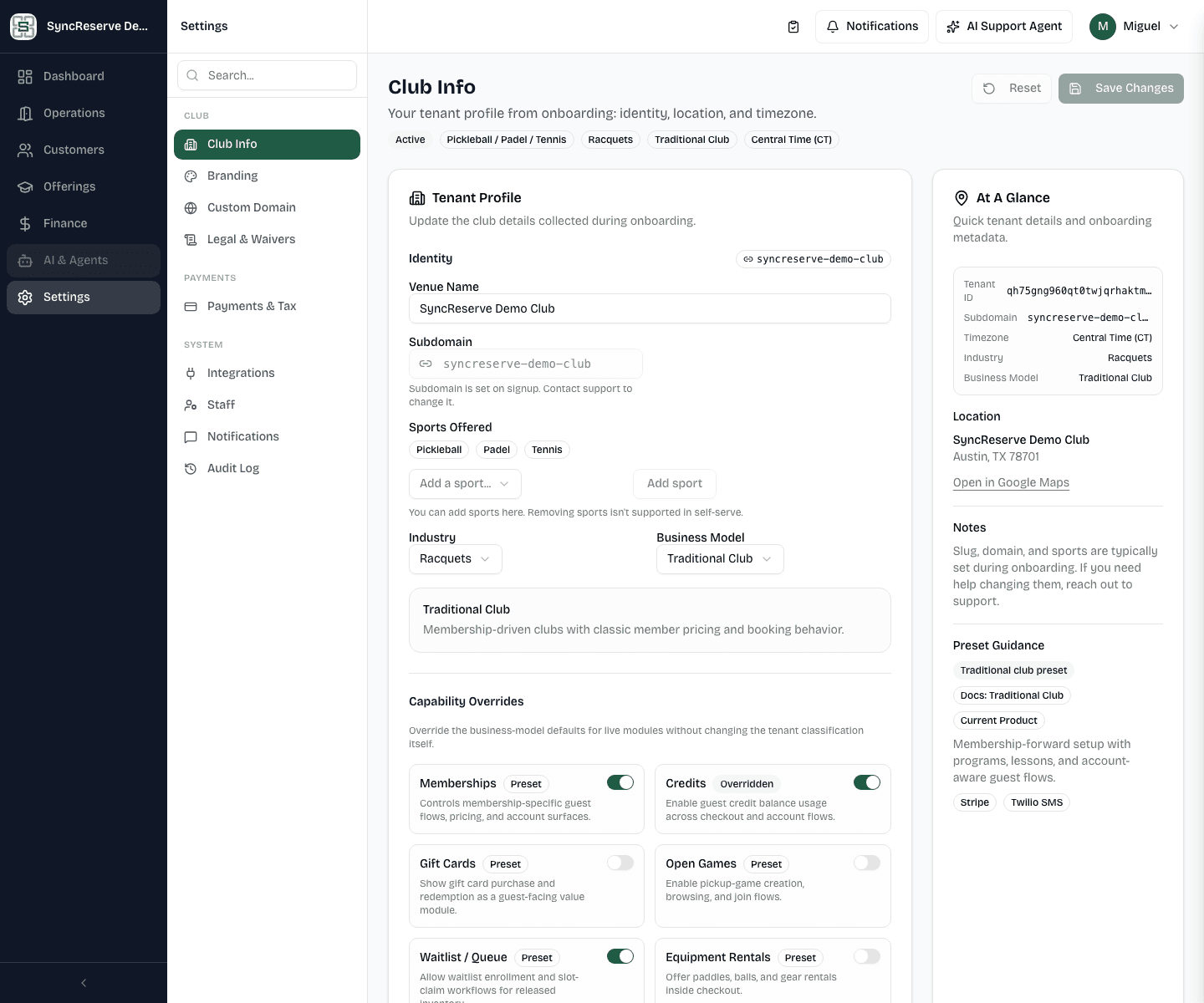
Task: Open the Business Model dropdown
Action: pos(720,558)
